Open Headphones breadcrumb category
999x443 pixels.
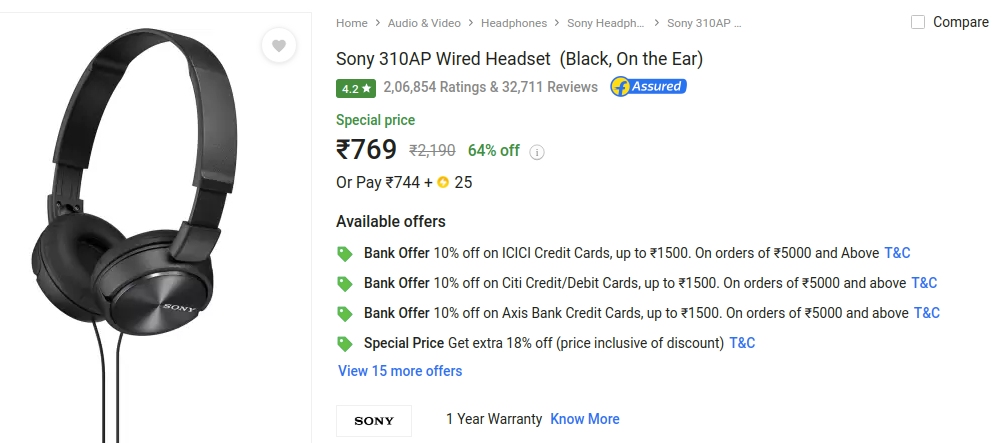(514, 23)
